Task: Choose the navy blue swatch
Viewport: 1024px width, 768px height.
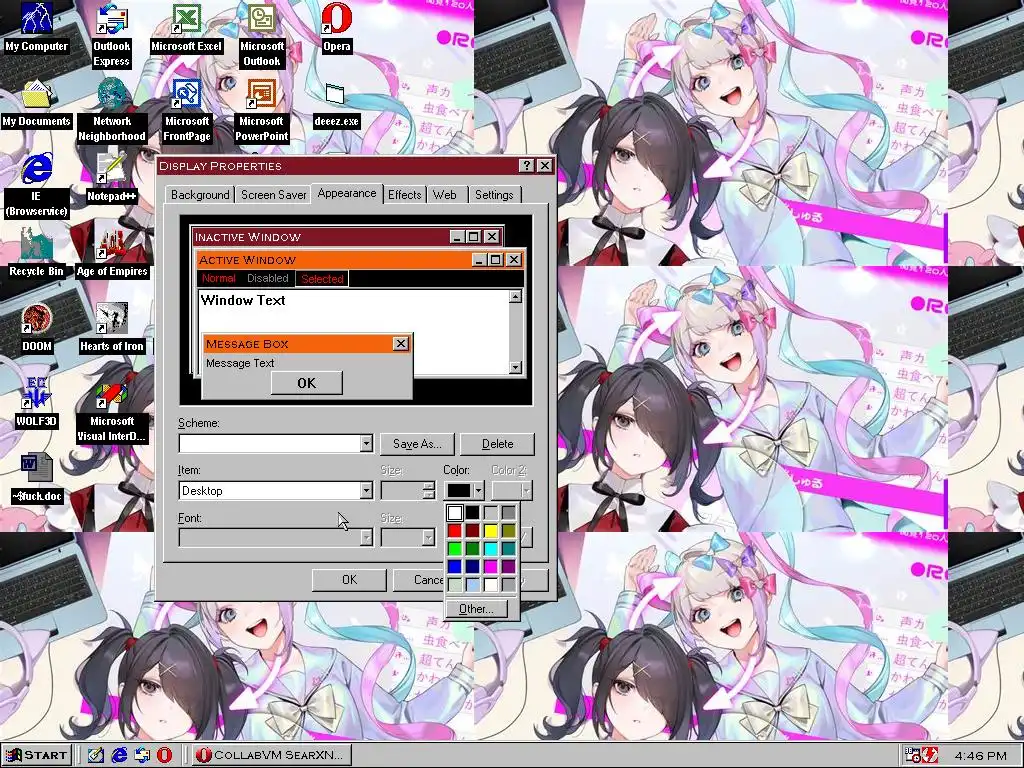Action: pyautogui.click(x=472, y=567)
